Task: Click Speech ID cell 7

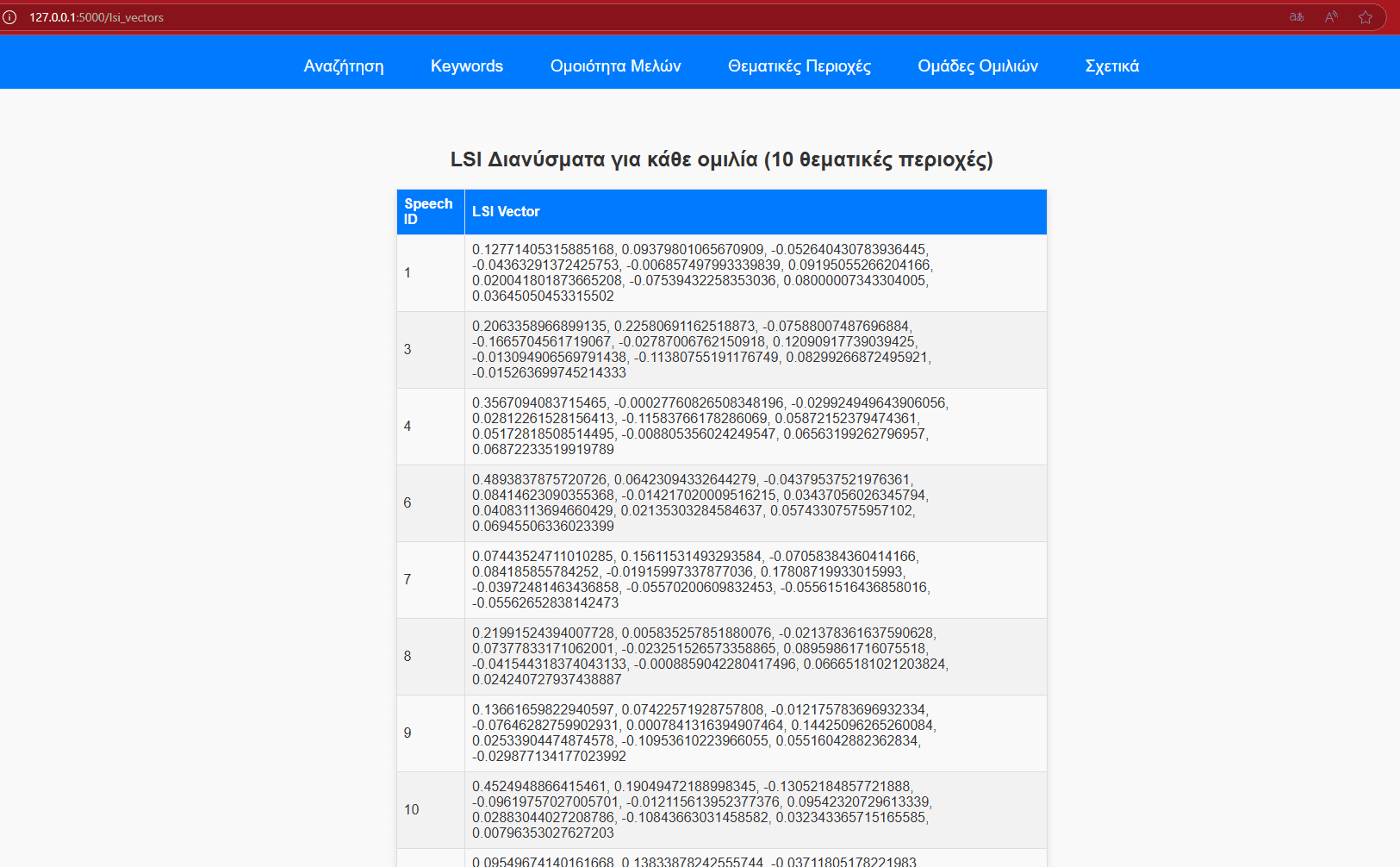Action: (x=431, y=580)
